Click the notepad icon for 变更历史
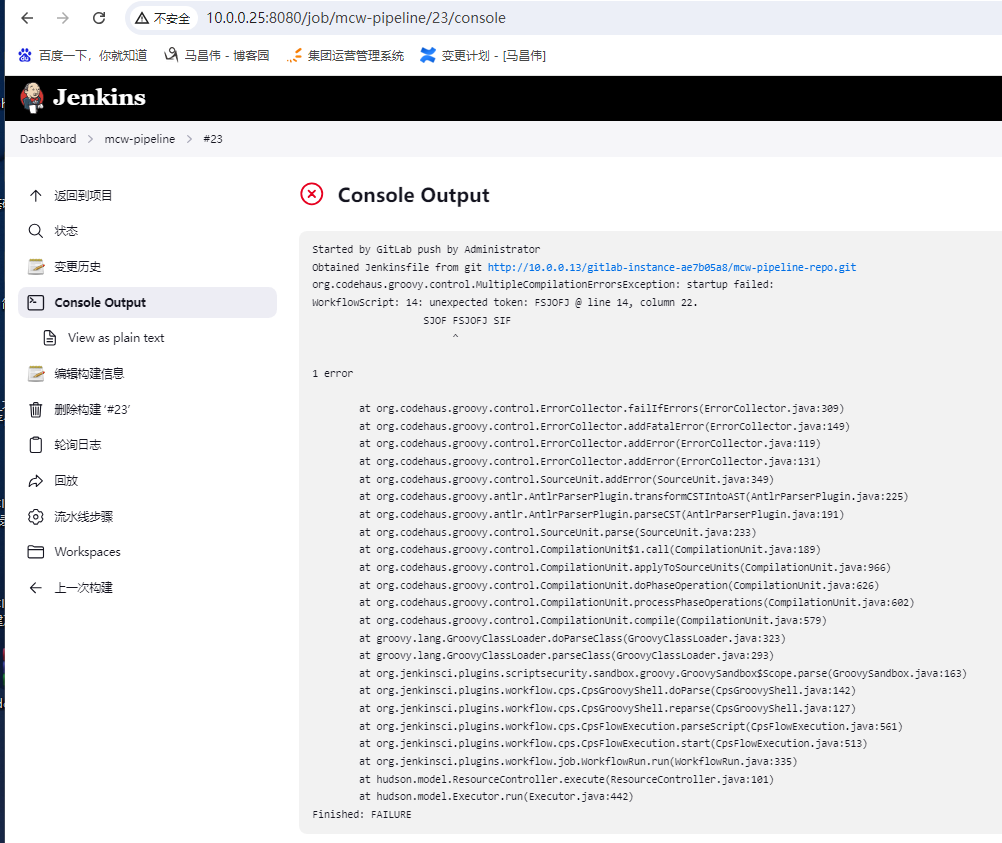Viewport: 1002px width, 843px height. (x=36, y=267)
